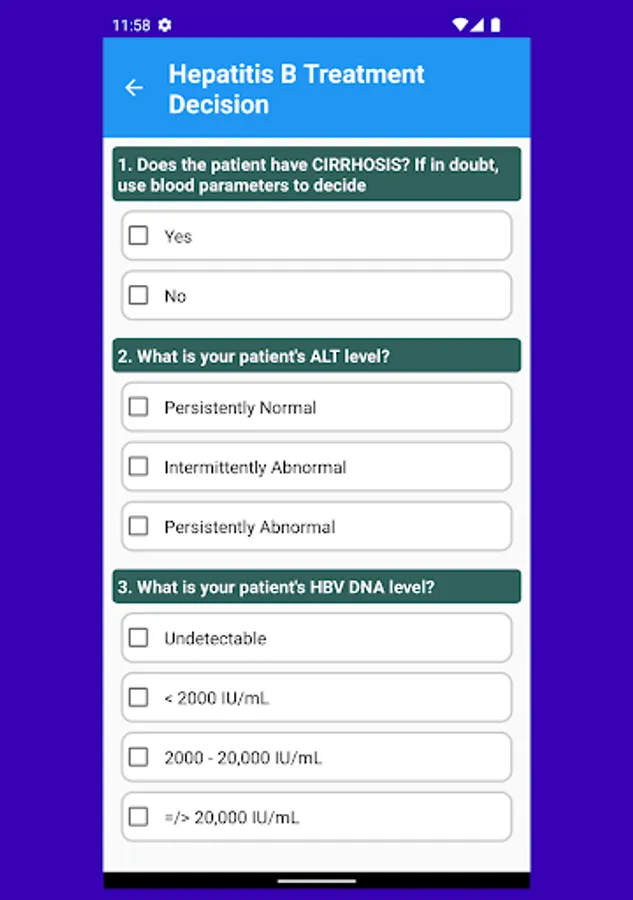This screenshot has width=633, height=900.
Task: Click the settings gear in status bar
Action: [165, 24]
